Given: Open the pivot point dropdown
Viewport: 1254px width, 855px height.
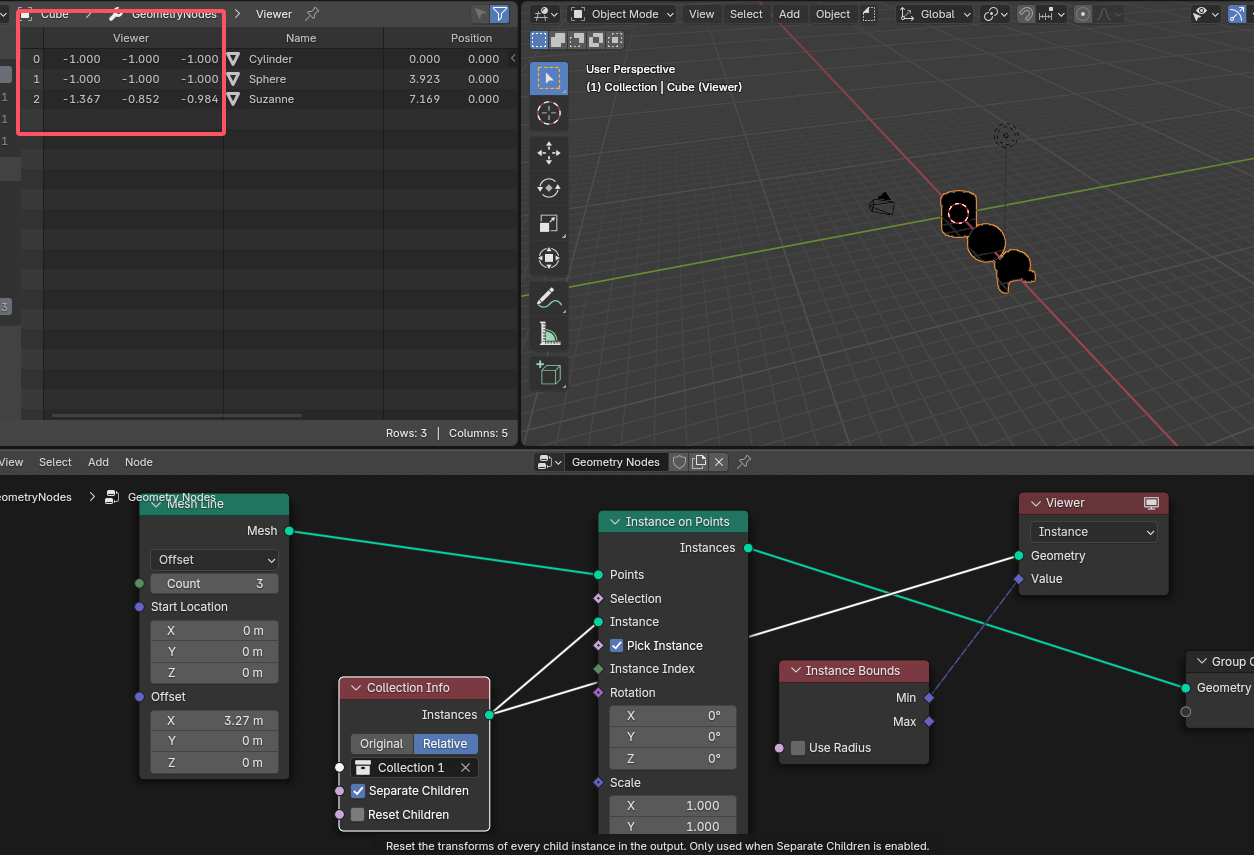Looking at the screenshot, I should [x=995, y=14].
